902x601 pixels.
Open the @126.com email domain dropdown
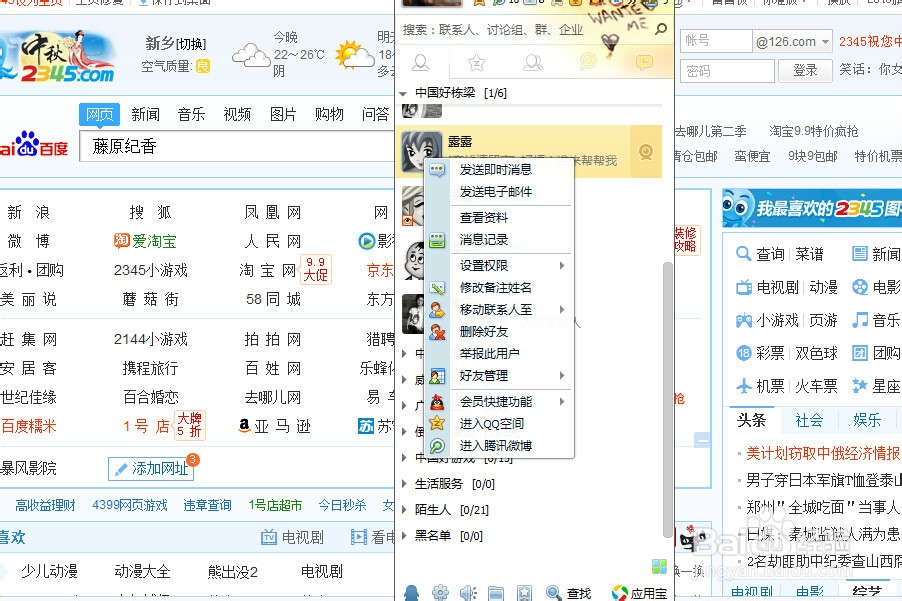pyautogui.click(x=825, y=41)
